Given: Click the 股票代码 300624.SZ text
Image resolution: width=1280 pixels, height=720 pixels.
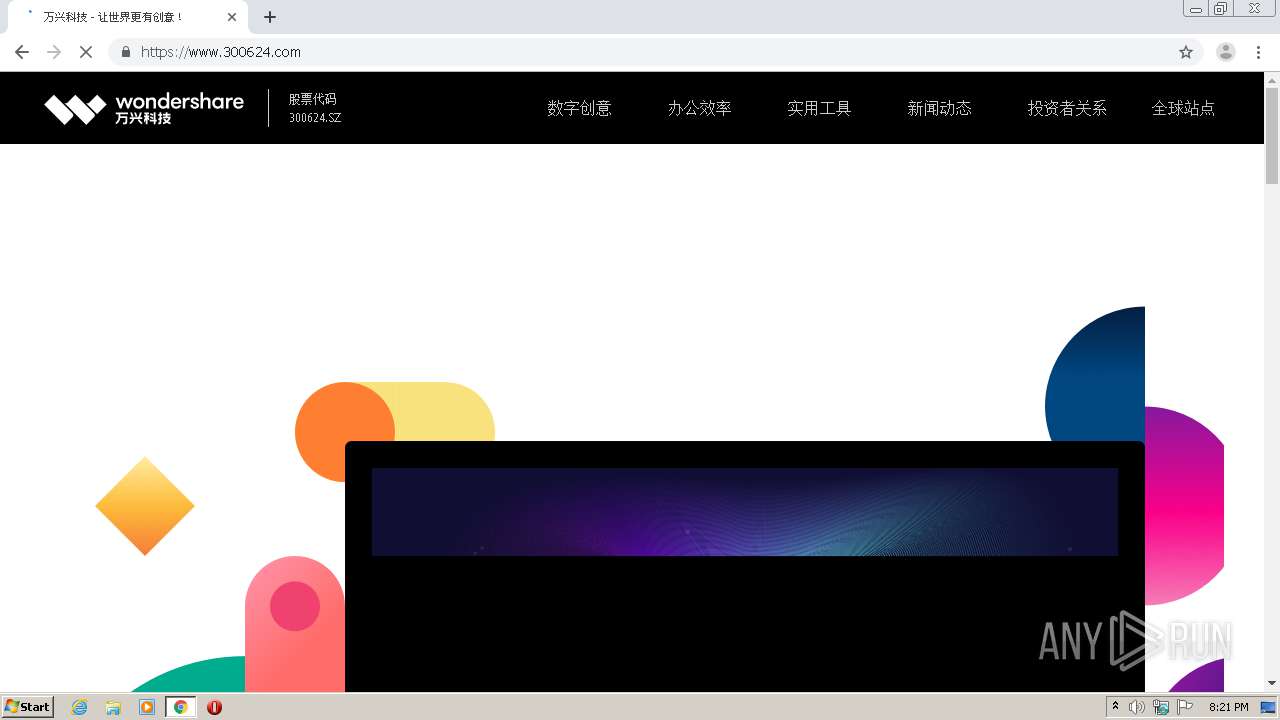Looking at the screenshot, I should 315,108.
